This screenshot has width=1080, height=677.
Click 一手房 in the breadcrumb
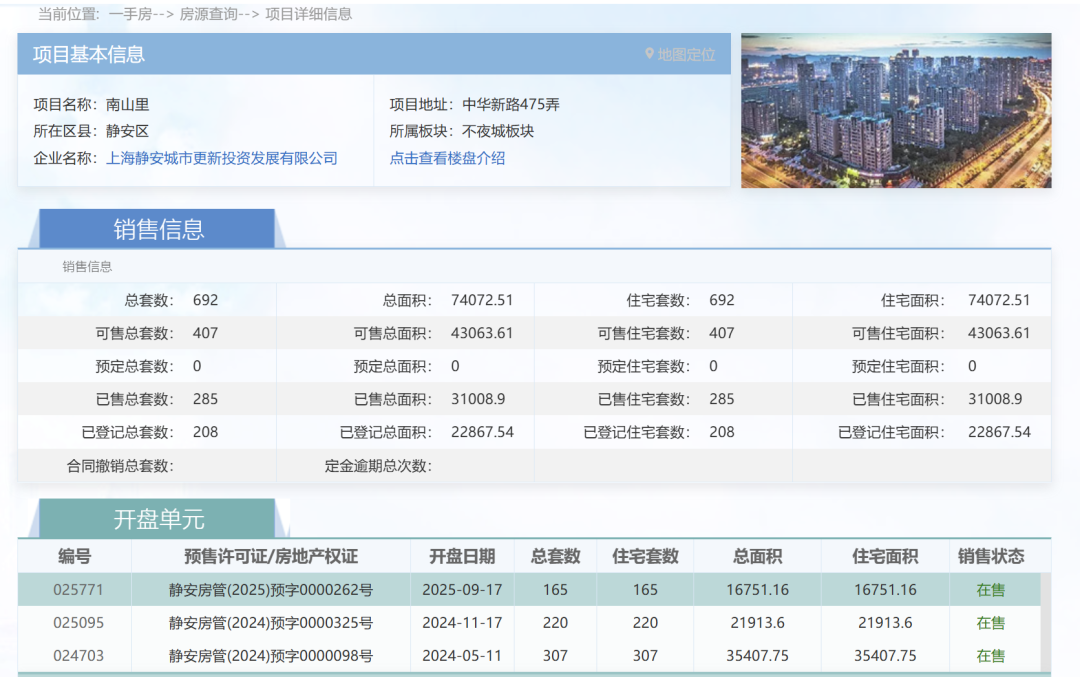(x=130, y=14)
